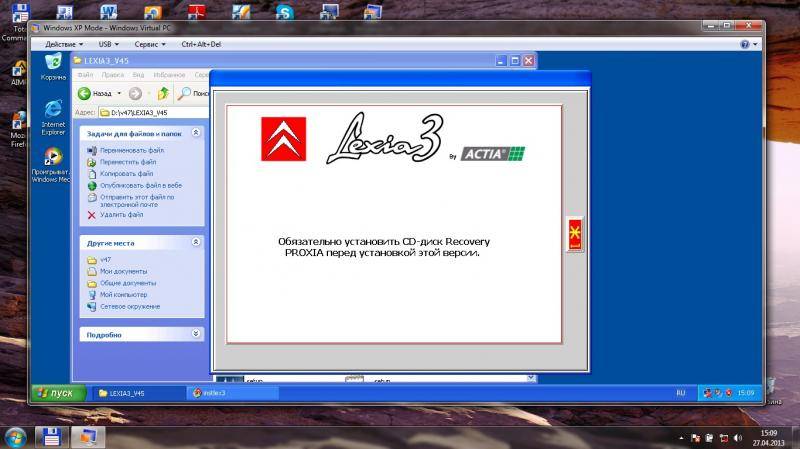Image resolution: width=800 pixels, height=449 pixels.
Task: Open the Virtual PC help icon
Action: point(744,44)
